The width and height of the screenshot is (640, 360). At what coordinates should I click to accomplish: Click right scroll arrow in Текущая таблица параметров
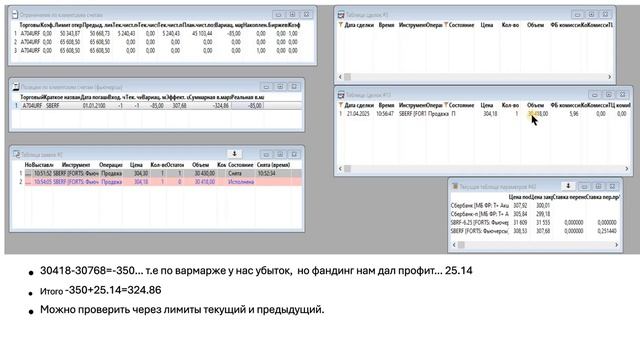coord(616,245)
